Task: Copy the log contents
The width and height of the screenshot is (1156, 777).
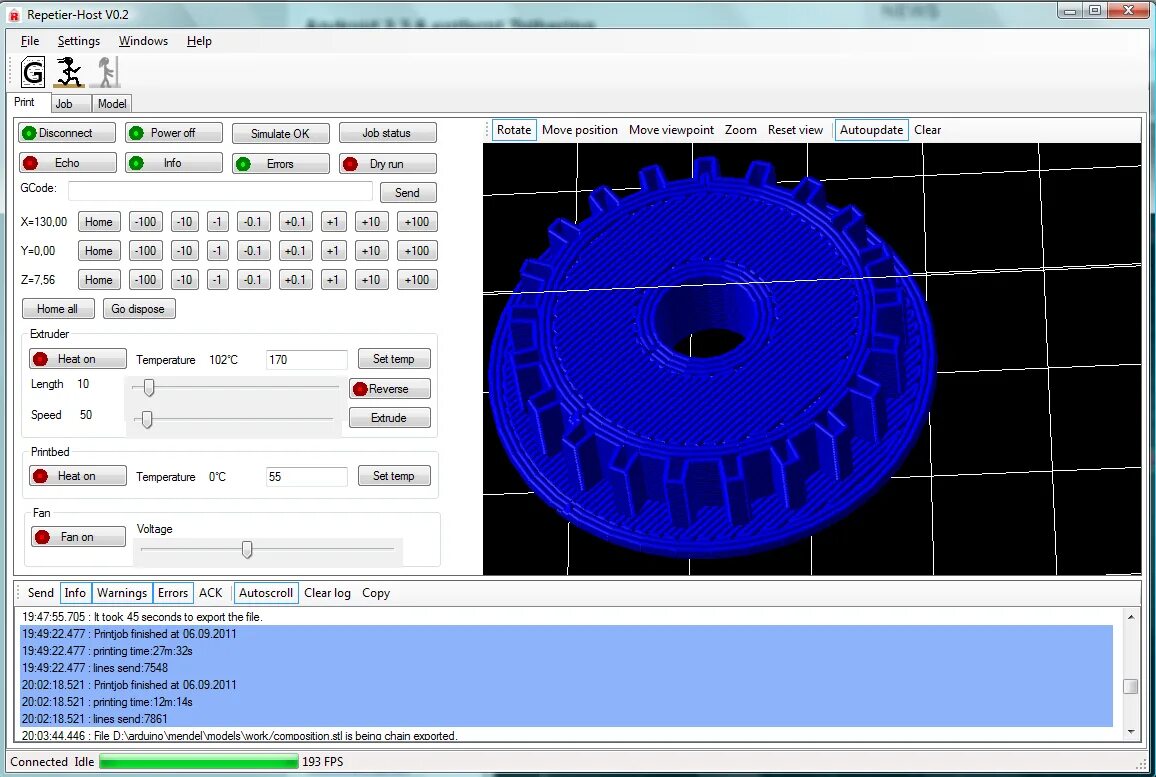Action: 376,593
